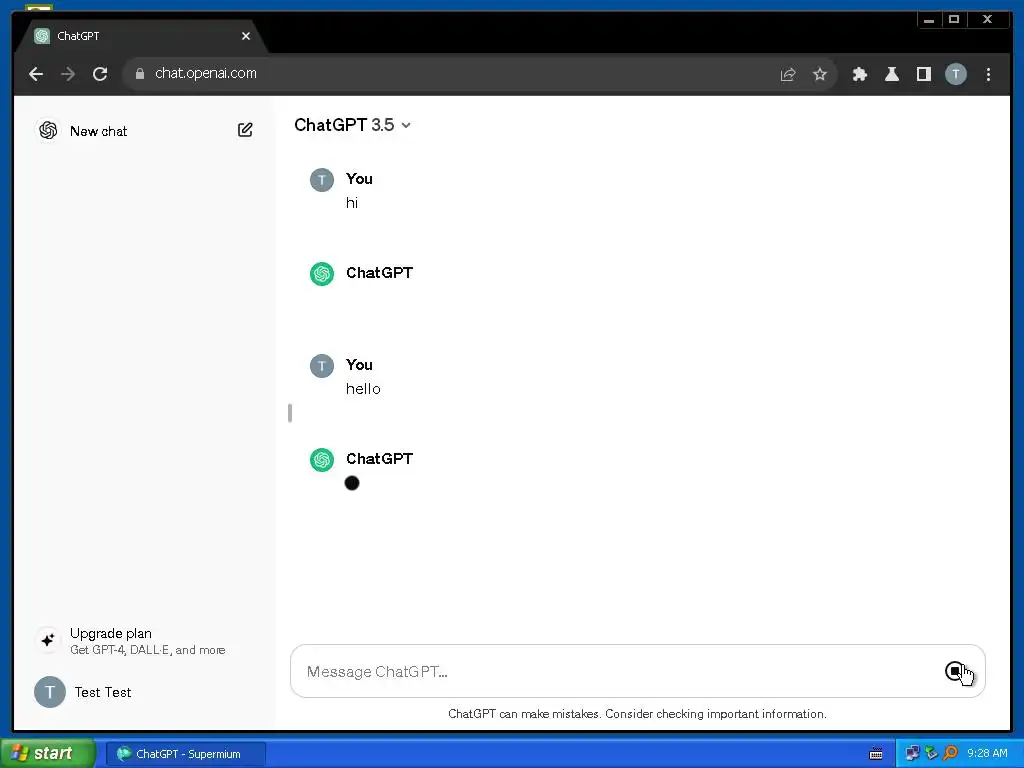Click the on-screen keyboard taskbar icon
Viewport: 1024px width, 768px height.
(876, 754)
